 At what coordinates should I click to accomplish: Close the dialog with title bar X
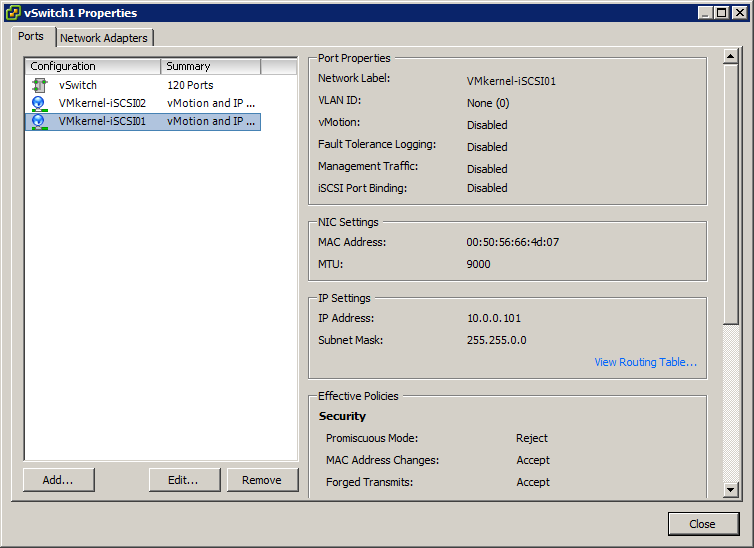pyautogui.click(x=739, y=13)
